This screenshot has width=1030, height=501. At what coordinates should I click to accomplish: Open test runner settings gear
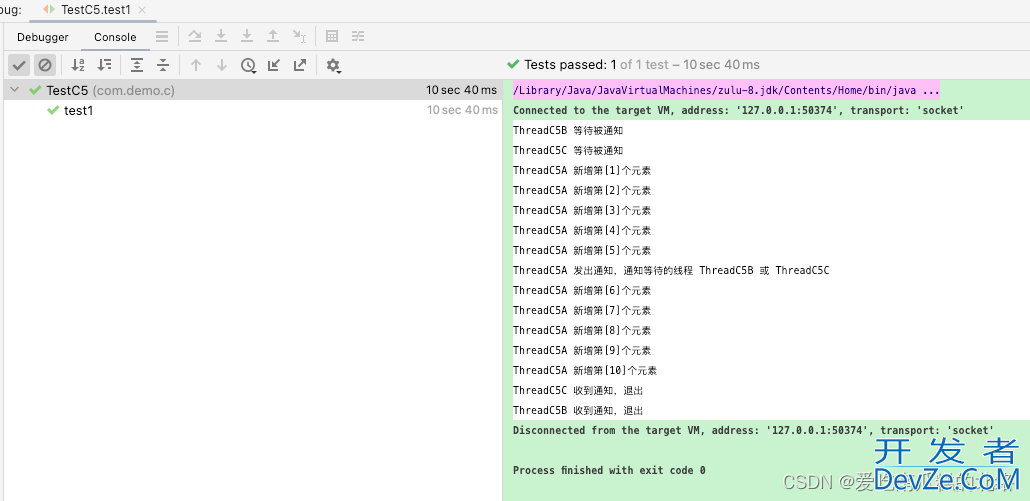[334, 66]
